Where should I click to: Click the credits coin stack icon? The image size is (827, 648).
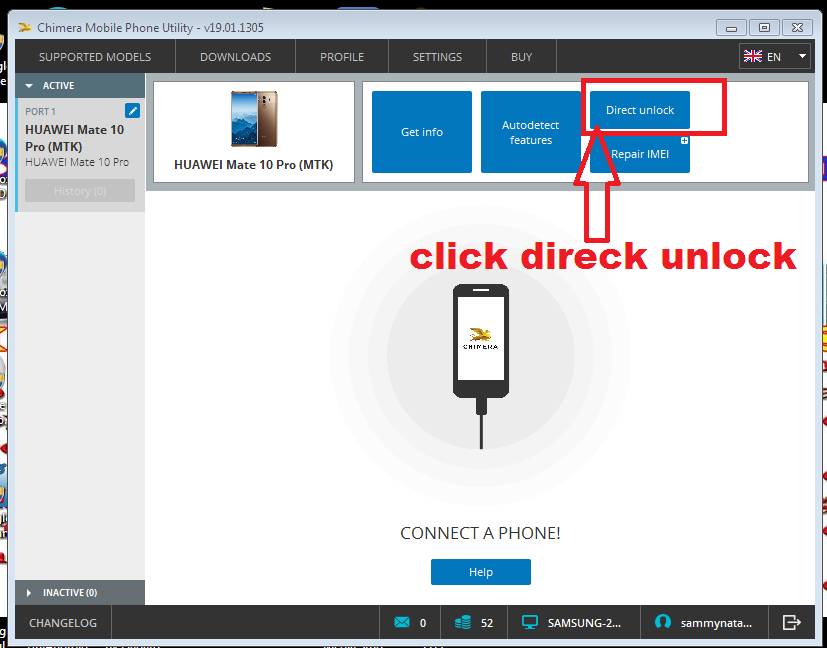463,623
